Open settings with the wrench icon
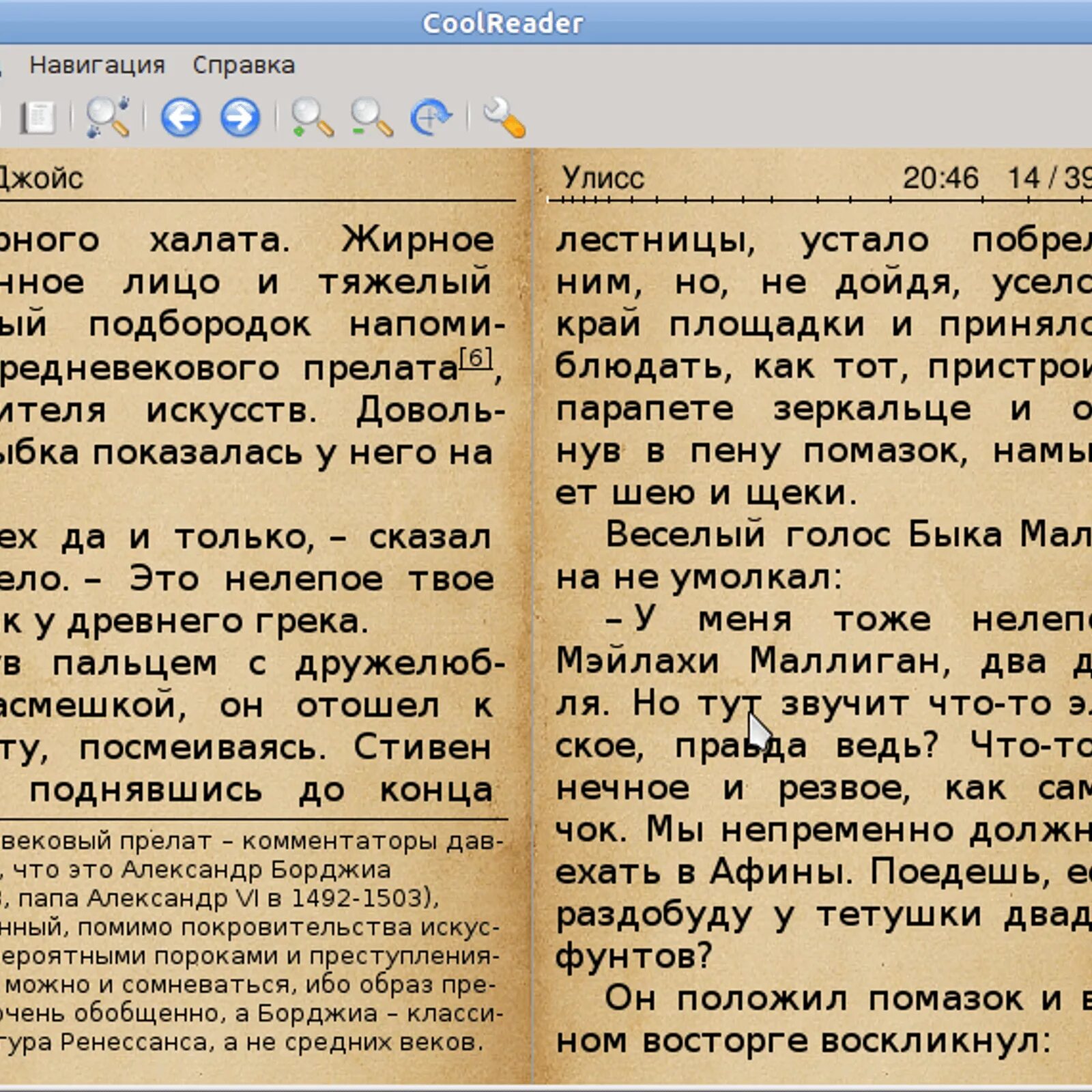1092x1092 pixels. [x=504, y=117]
